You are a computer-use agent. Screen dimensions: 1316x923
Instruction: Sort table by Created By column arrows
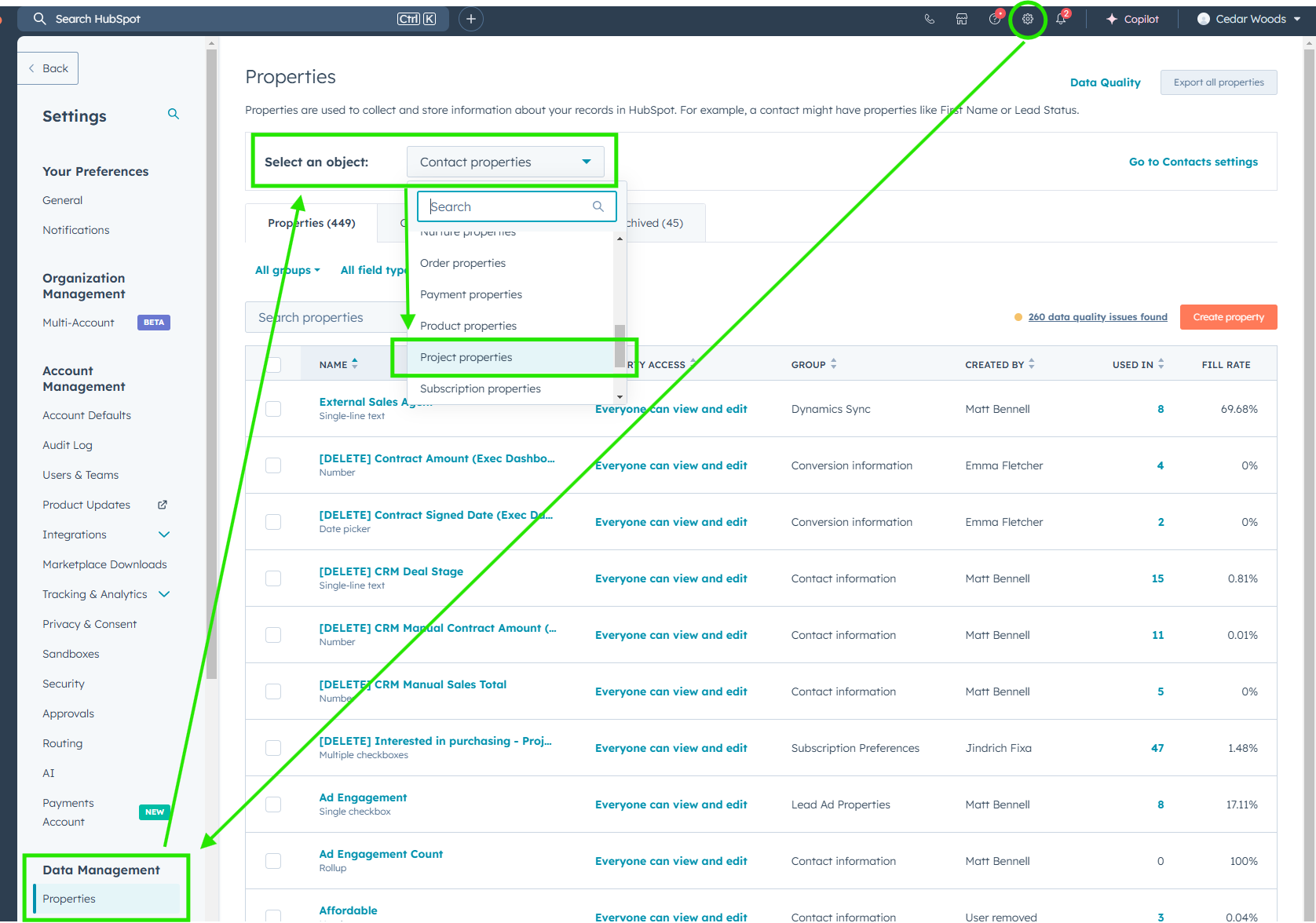1032,363
